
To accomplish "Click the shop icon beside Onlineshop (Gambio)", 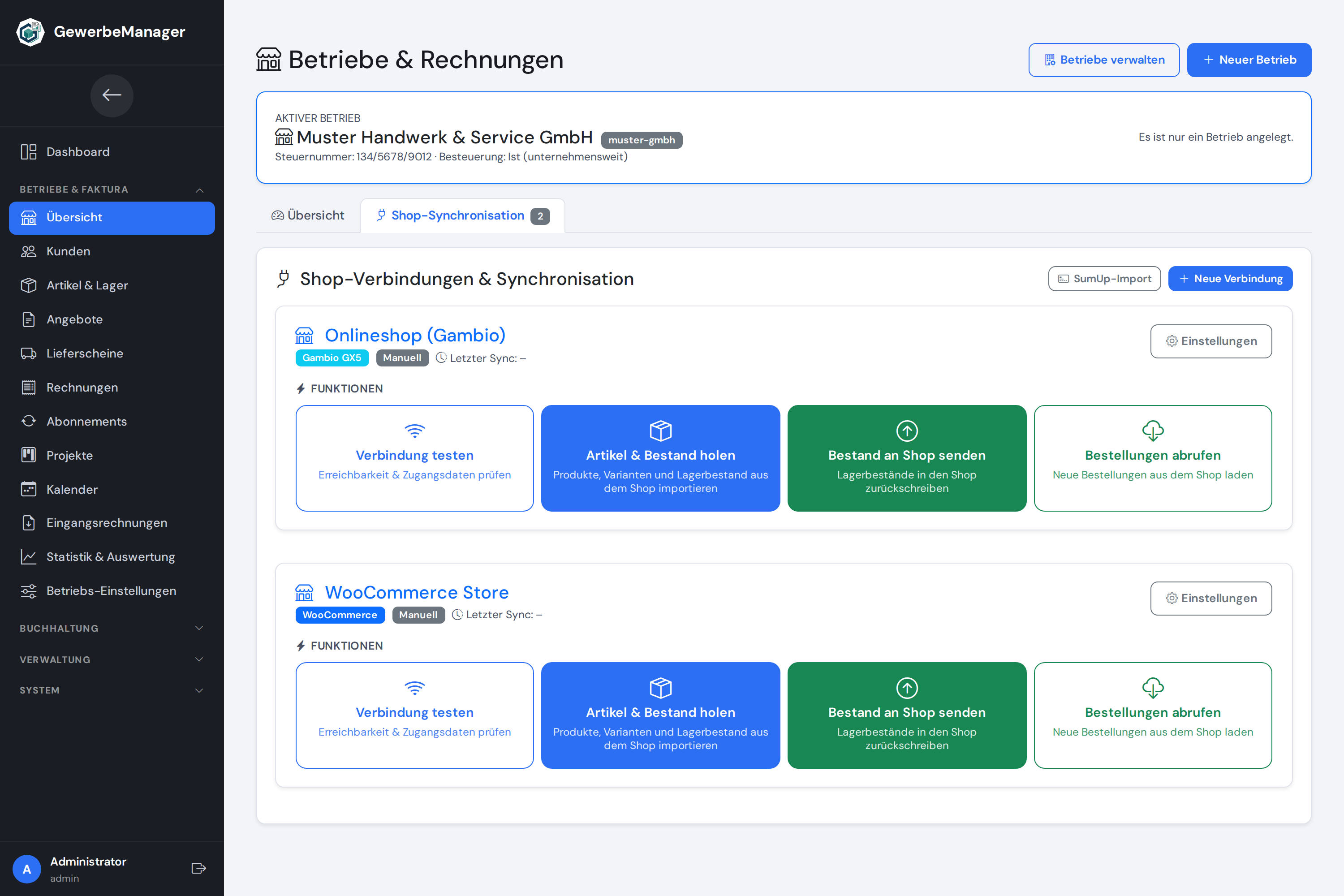I will tap(304, 336).
